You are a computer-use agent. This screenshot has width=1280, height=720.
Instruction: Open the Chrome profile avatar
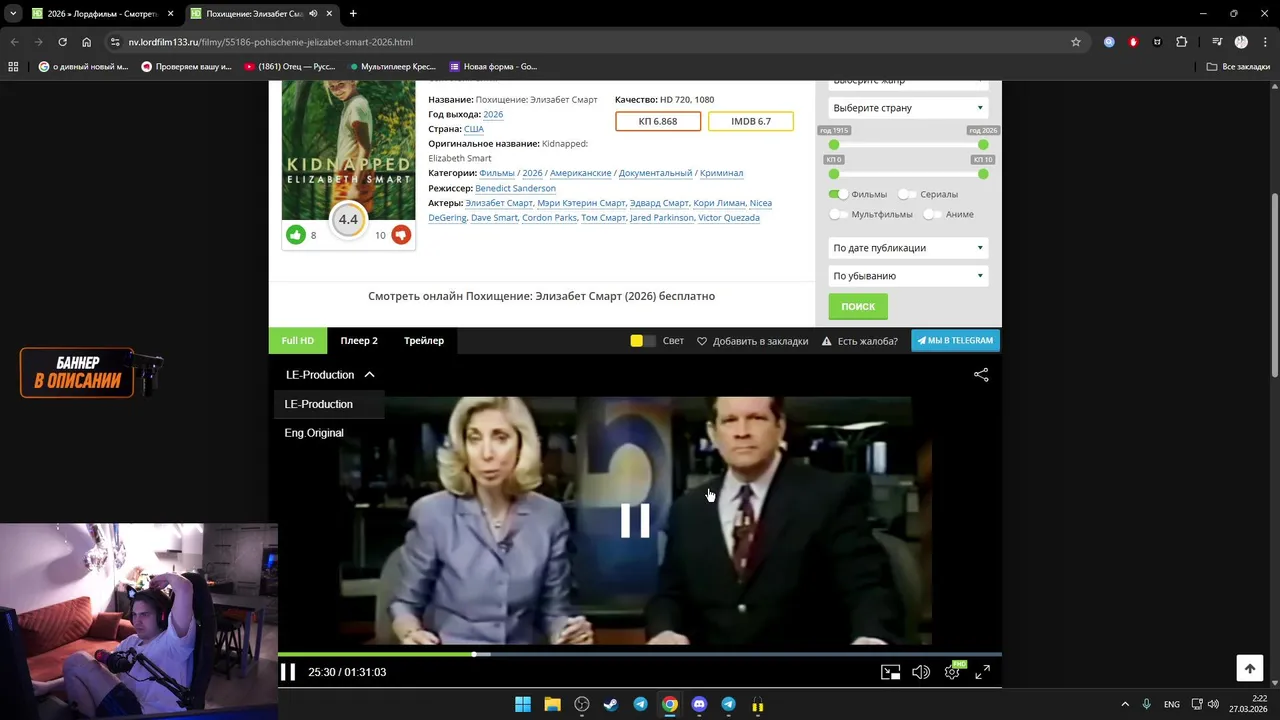coord(1241,42)
